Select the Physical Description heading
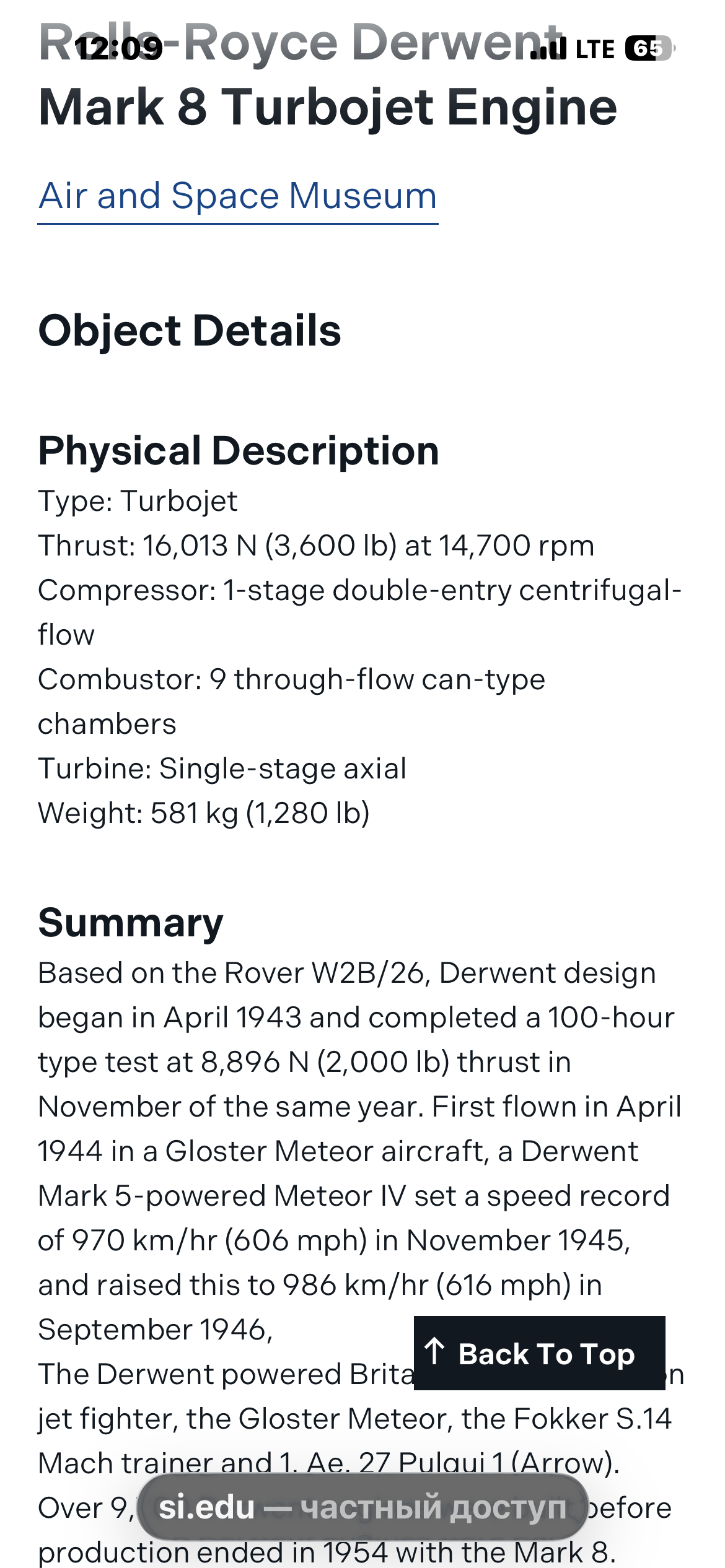Screen dimensions: 725x1568 [x=239, y=450]
